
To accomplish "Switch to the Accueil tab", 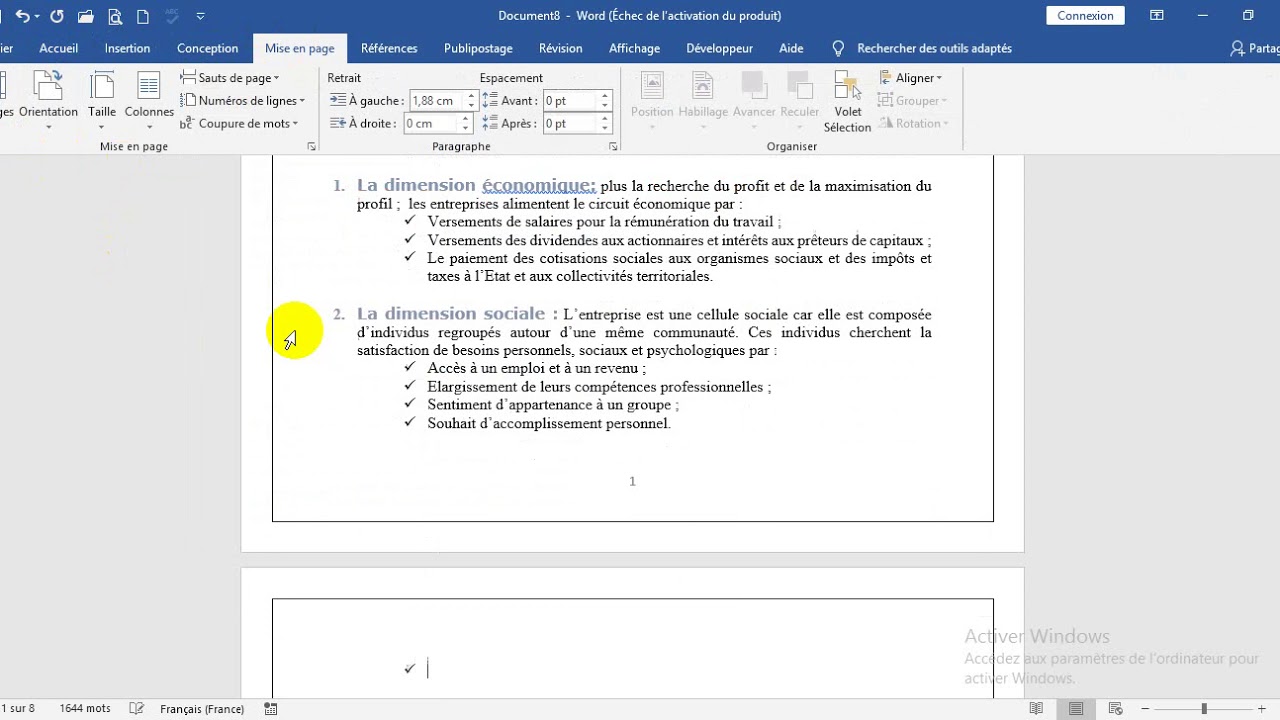I will [x=59, y=48].
